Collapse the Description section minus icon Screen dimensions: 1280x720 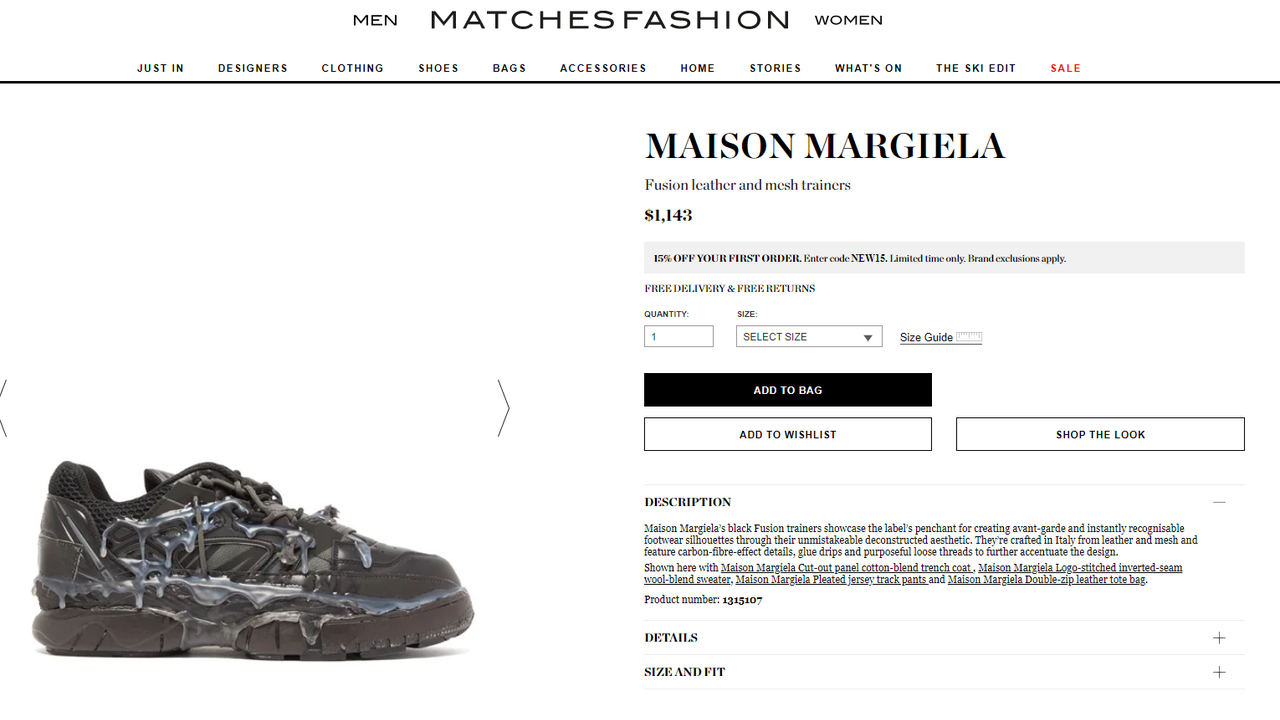(x=1219, y=502)
